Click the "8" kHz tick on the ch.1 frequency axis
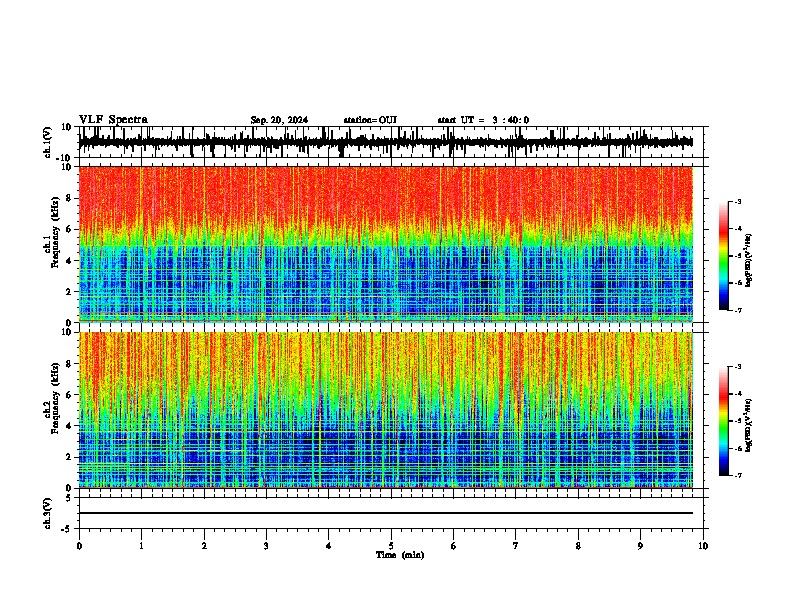The image size is (792, 612). coord(70,198)
